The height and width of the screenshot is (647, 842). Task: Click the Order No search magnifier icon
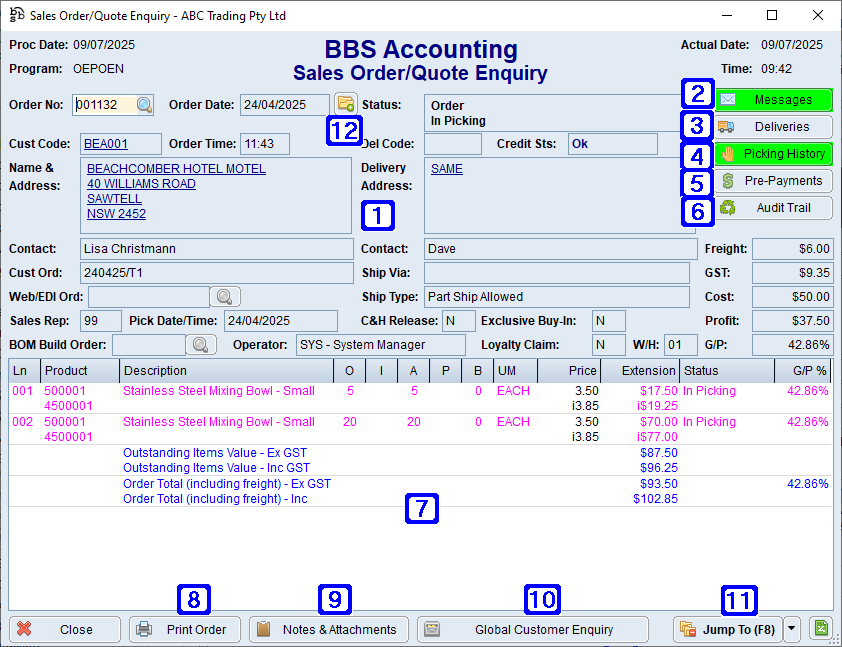[145, 105]
